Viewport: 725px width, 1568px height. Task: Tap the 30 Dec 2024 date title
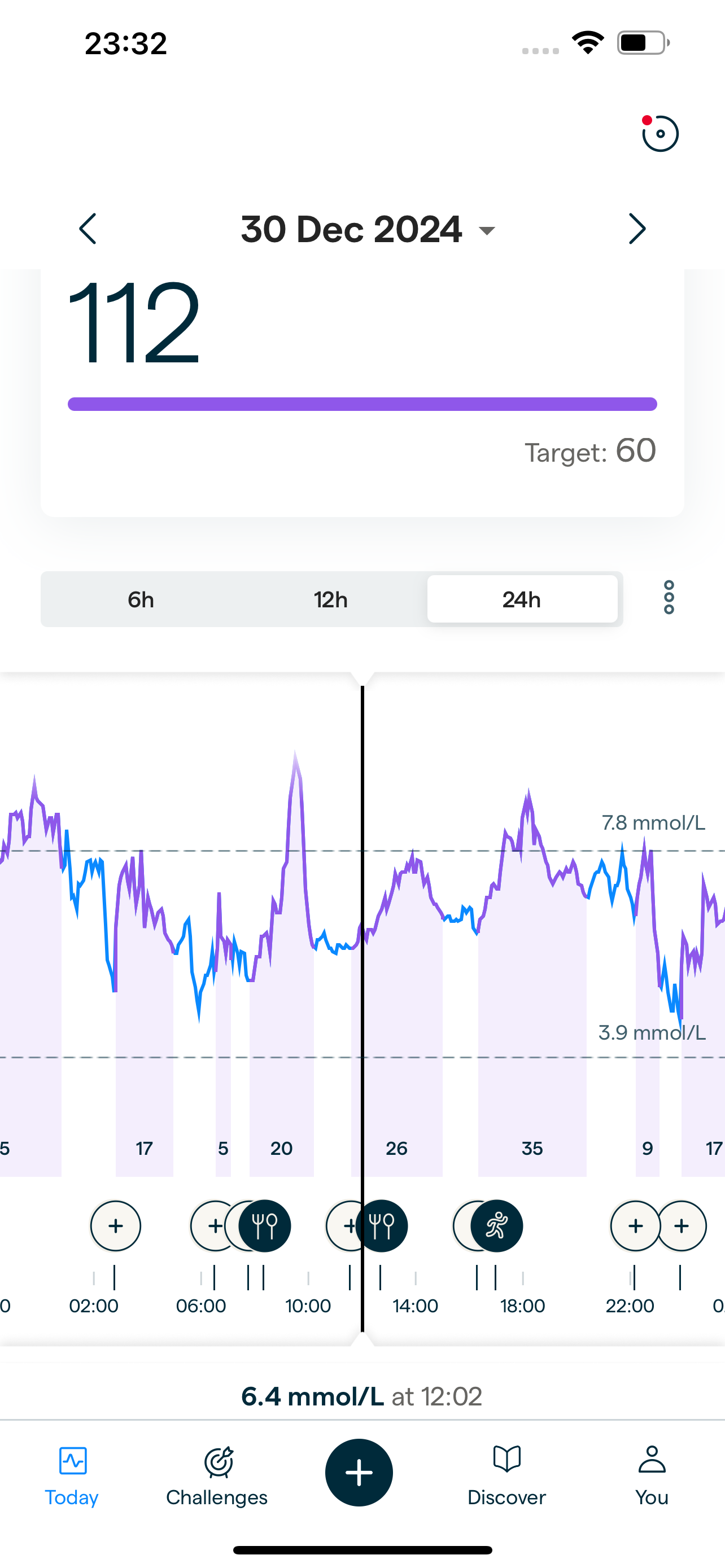click(351, 230)
